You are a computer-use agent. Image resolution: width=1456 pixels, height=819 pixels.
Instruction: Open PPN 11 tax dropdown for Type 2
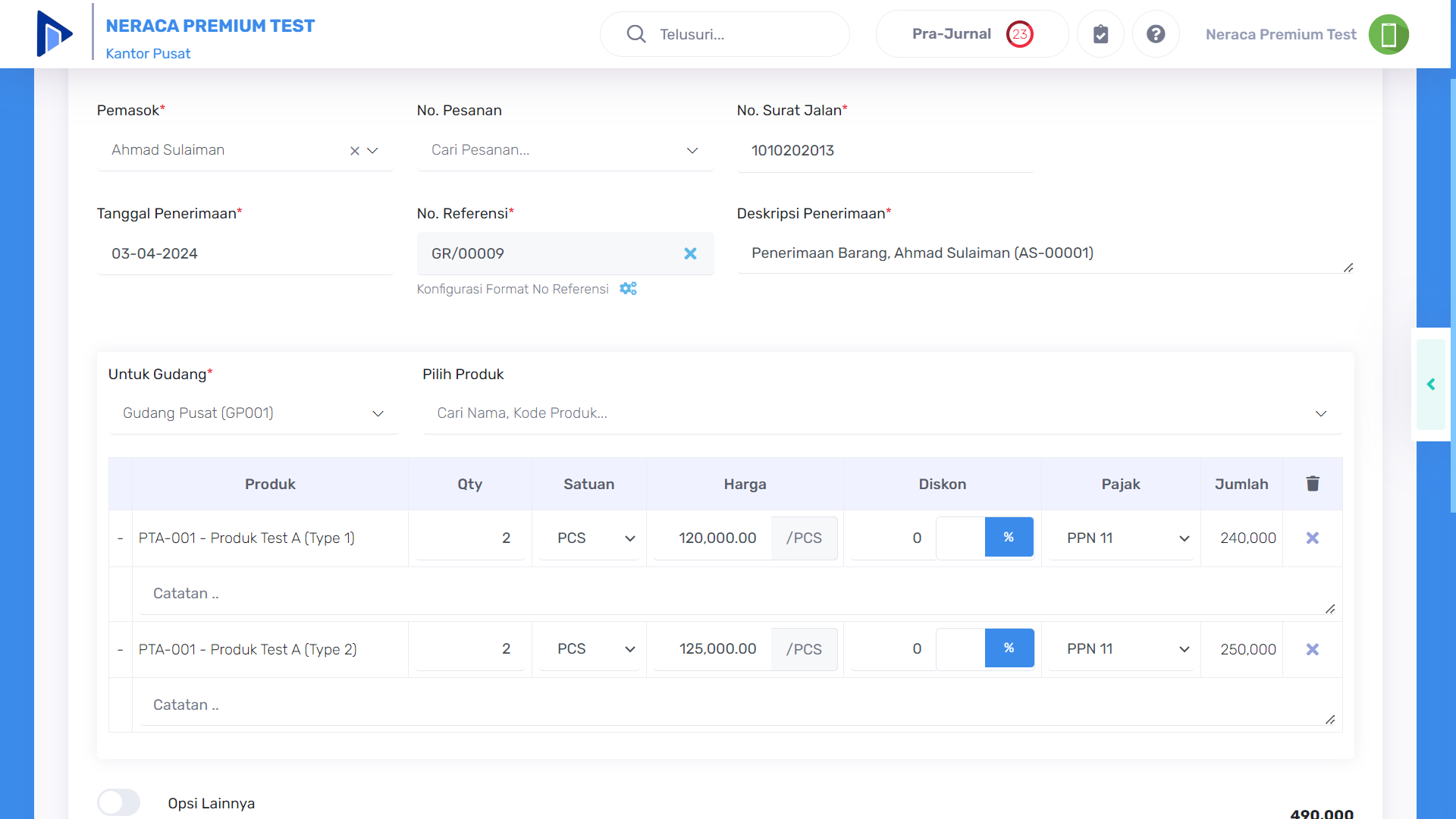coord(1121,649)
